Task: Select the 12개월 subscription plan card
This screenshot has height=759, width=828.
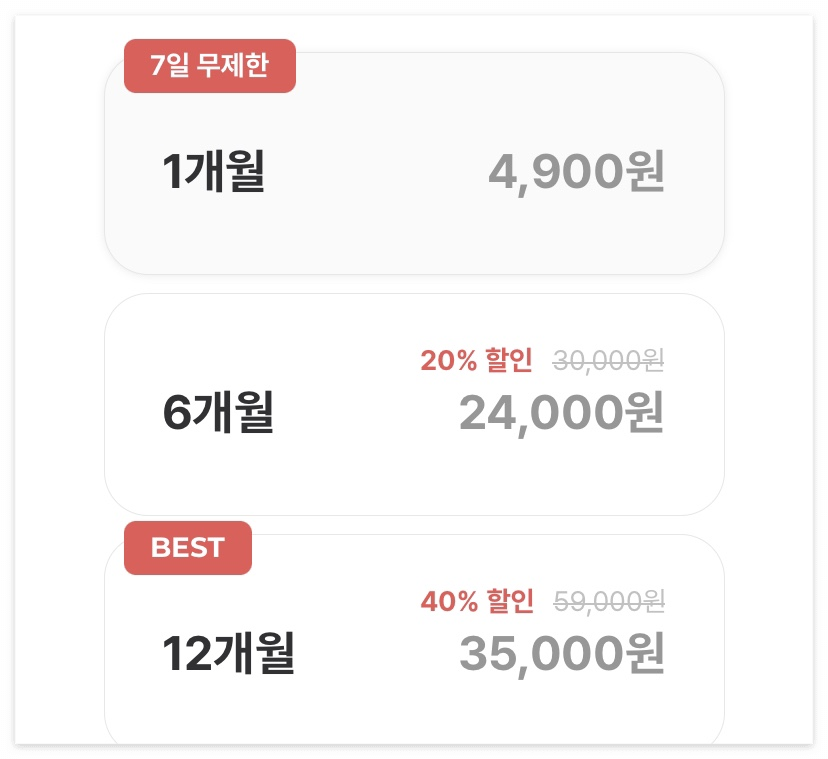Action: coord(415,639)
